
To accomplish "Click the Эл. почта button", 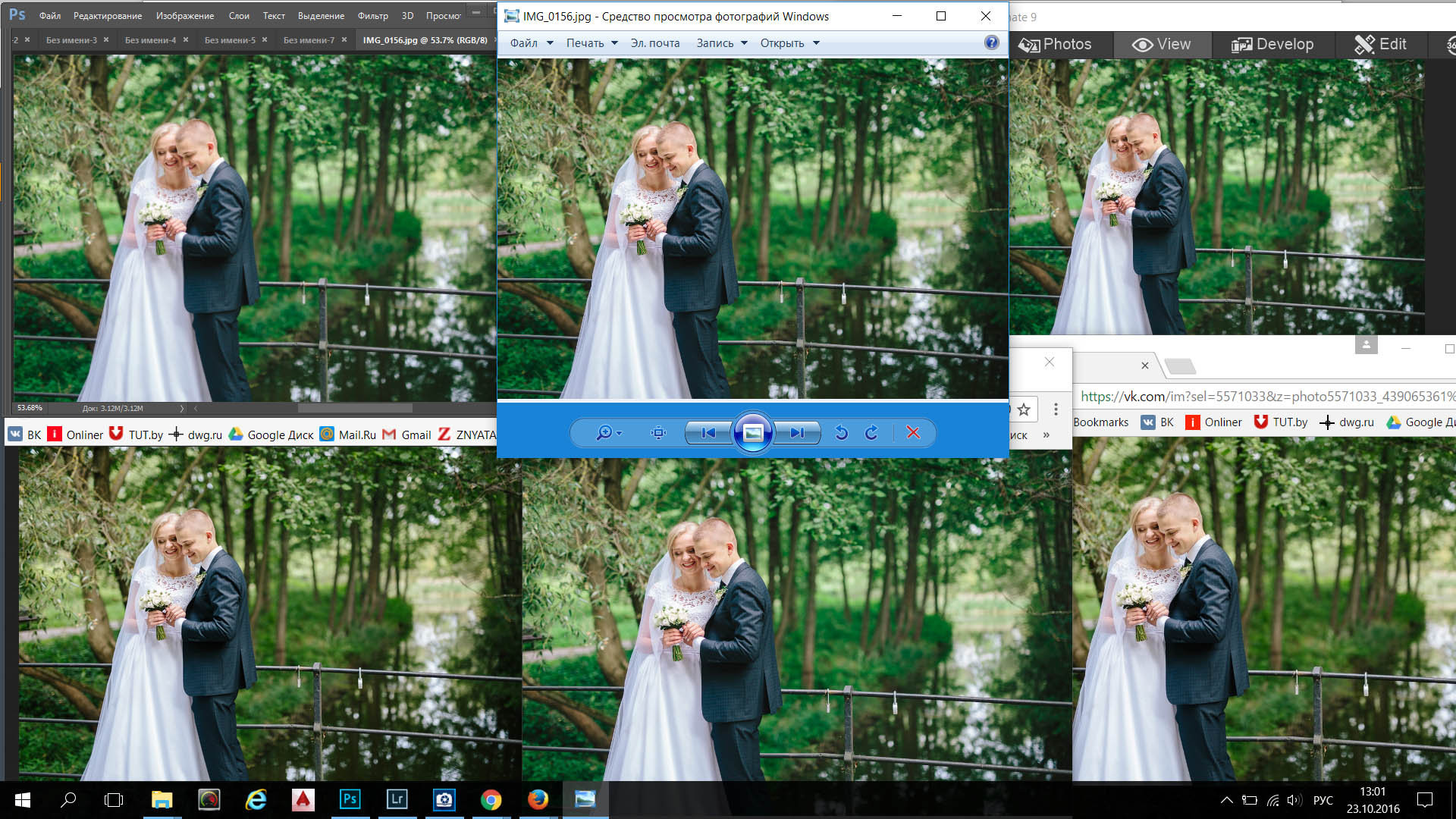I will click(x=654, y=43).
